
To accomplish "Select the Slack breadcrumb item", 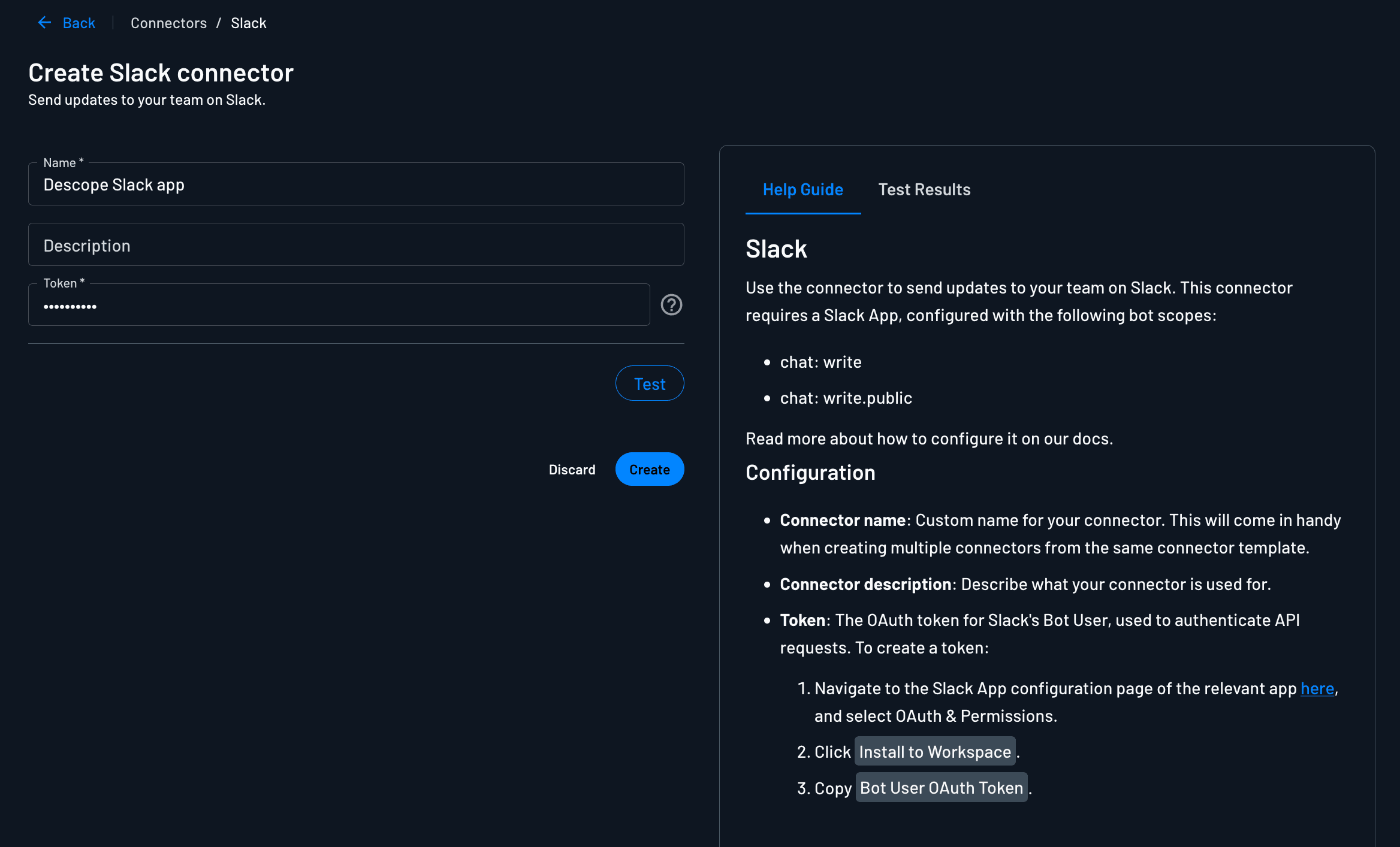I will [249, 22].
